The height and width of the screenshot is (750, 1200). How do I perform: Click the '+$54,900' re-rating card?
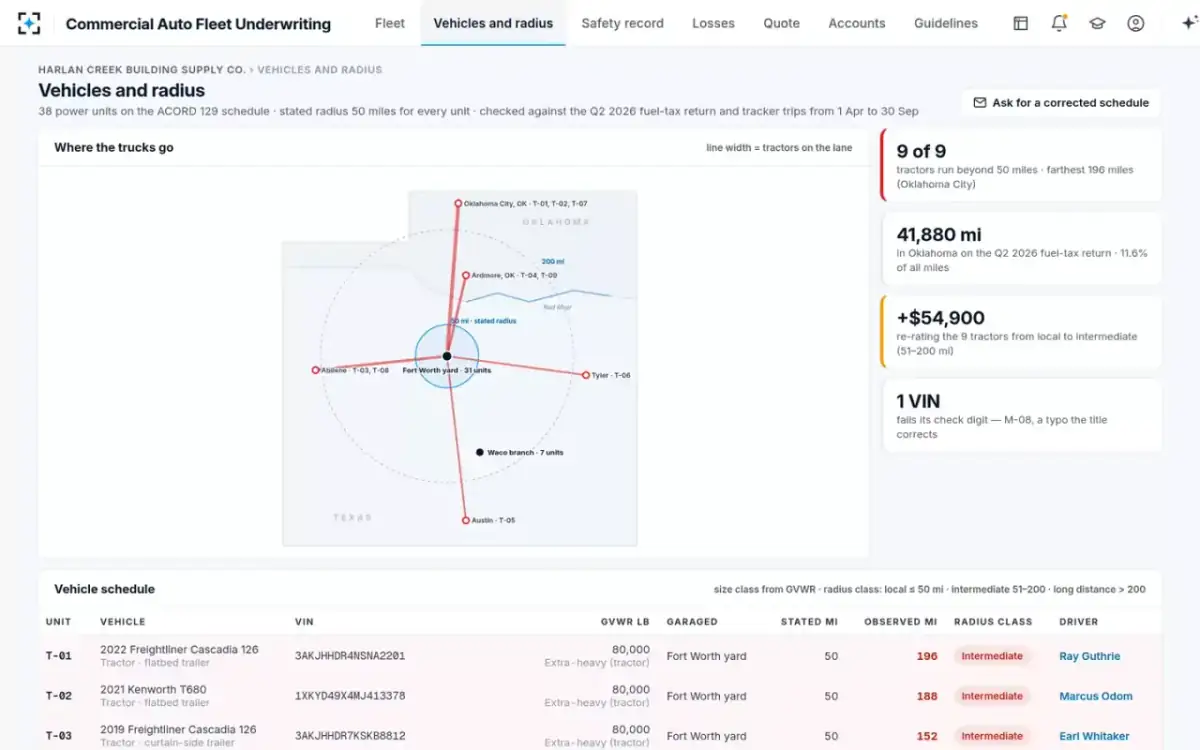[x=1021, y=332]
